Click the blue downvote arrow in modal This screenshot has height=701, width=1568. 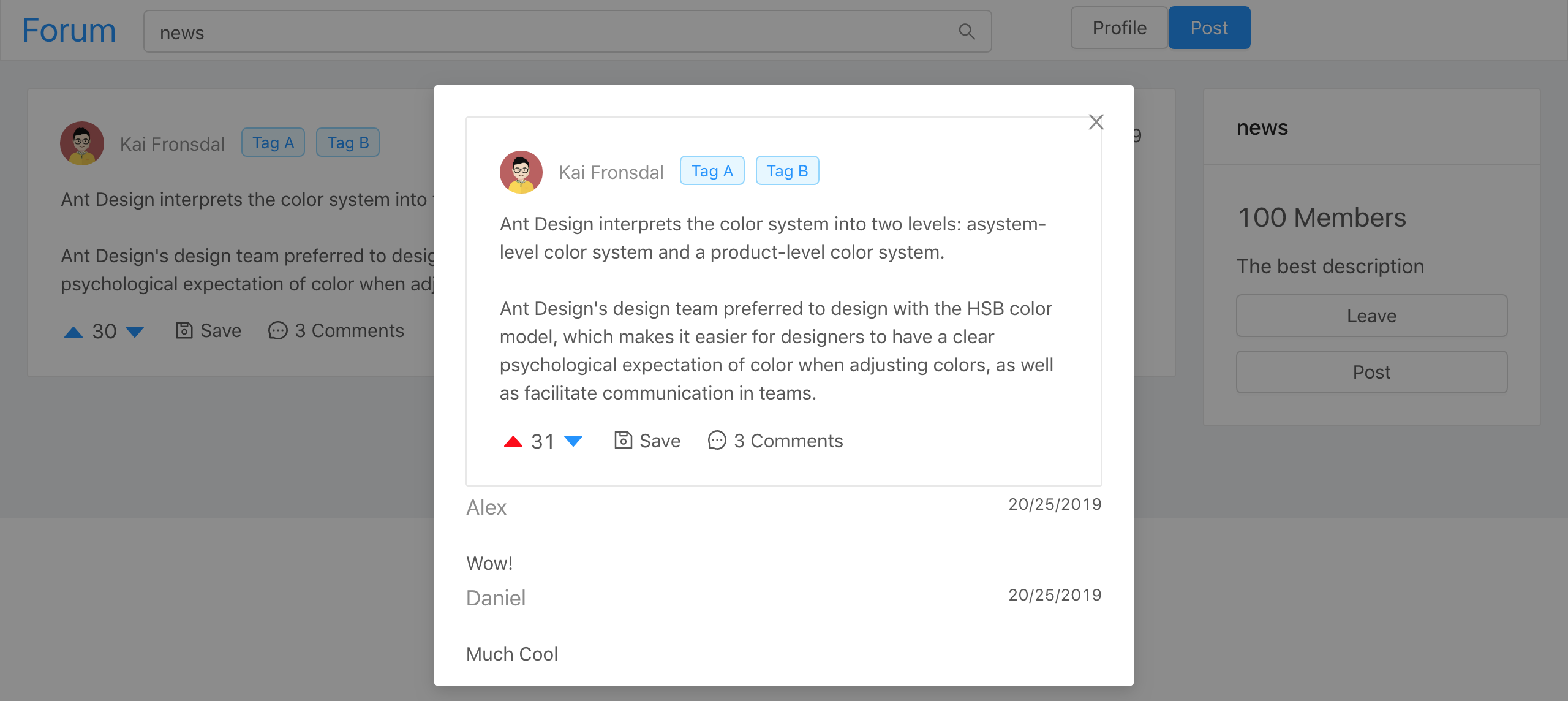click(x=573, y=441)
